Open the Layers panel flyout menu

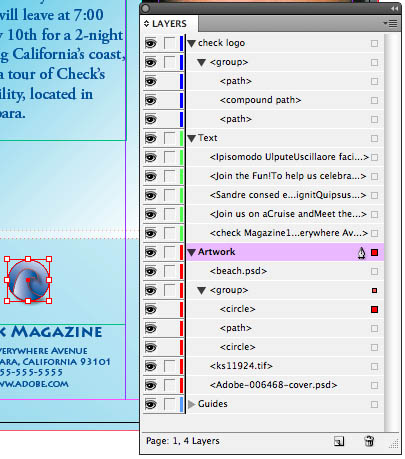pos(391,23)
